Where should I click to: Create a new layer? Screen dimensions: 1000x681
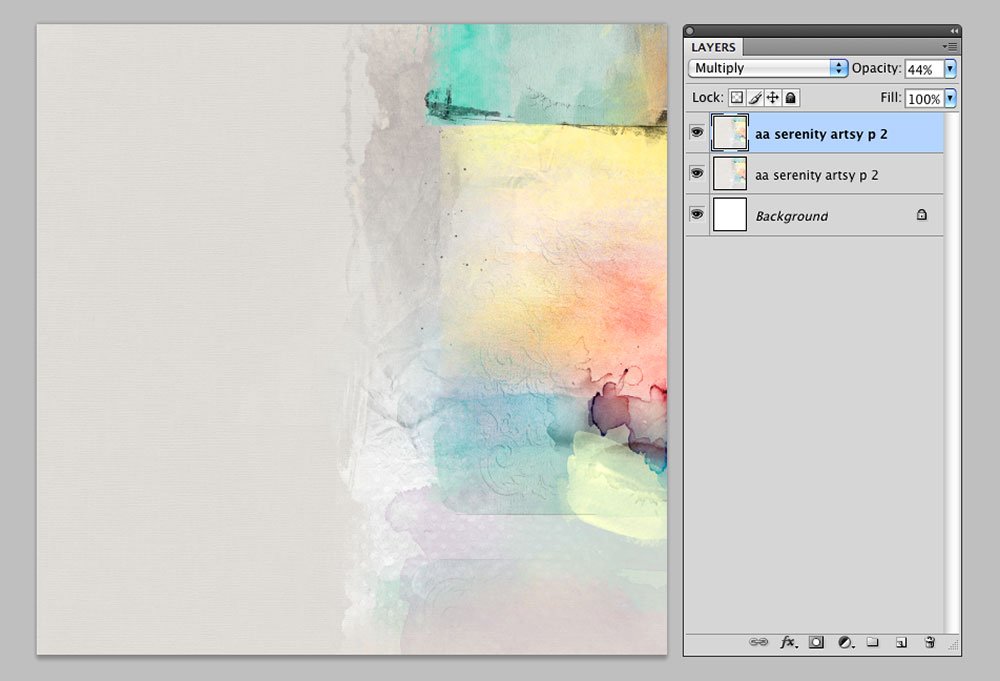coord(901,642)
